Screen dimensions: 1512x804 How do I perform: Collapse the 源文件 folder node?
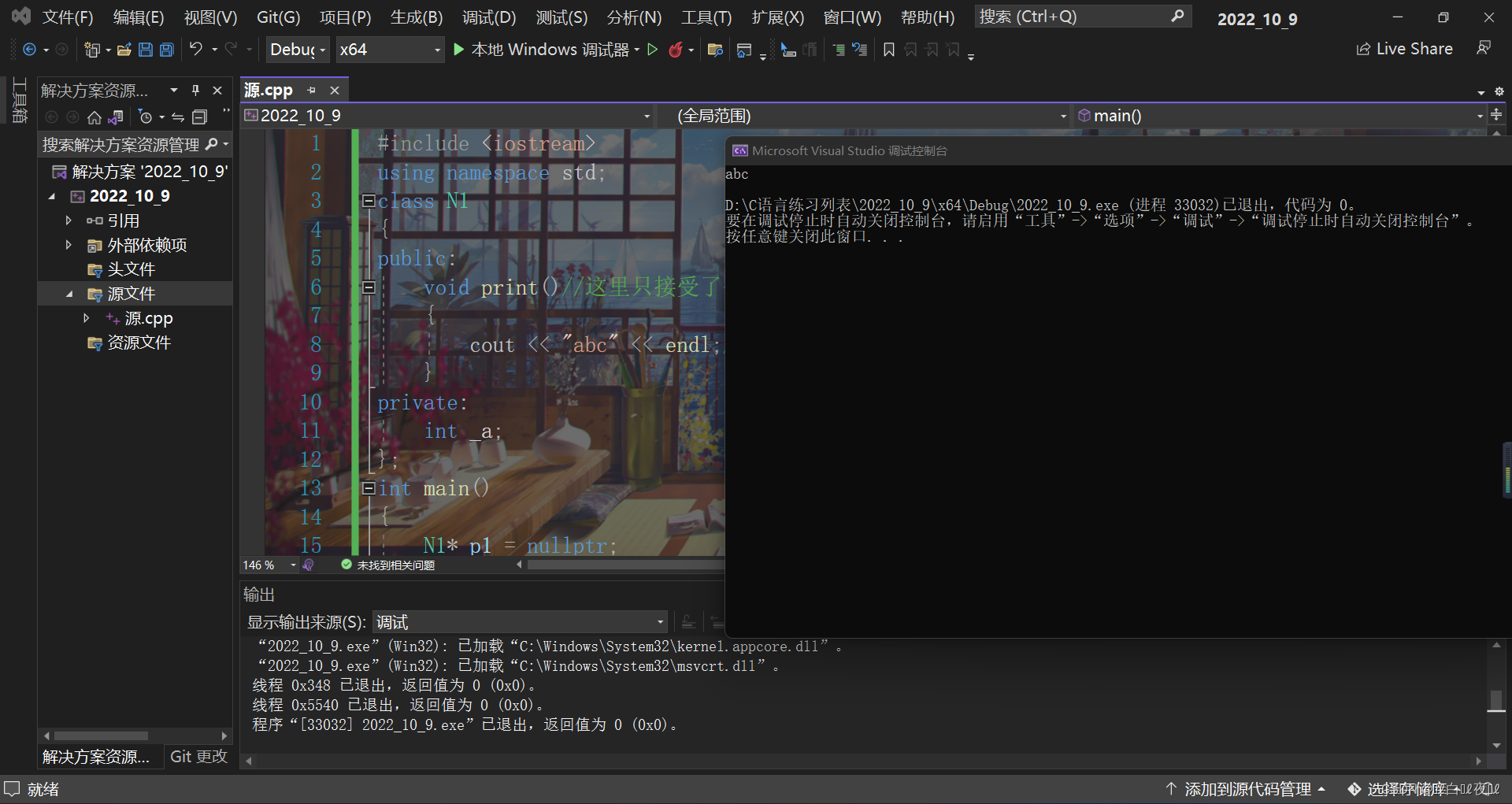tap(69, 294)
